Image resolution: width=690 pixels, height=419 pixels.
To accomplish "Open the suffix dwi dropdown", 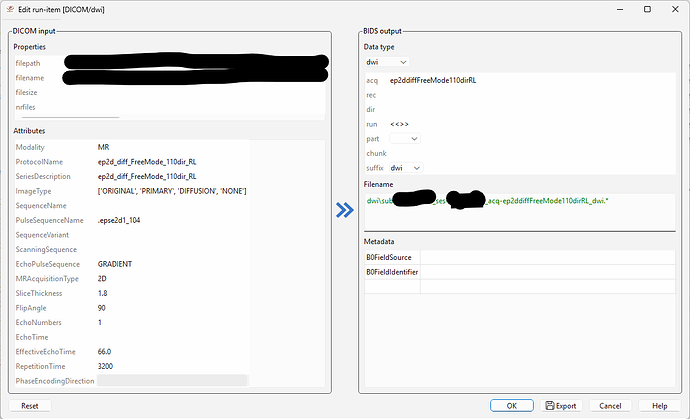I will click(406, 168).
